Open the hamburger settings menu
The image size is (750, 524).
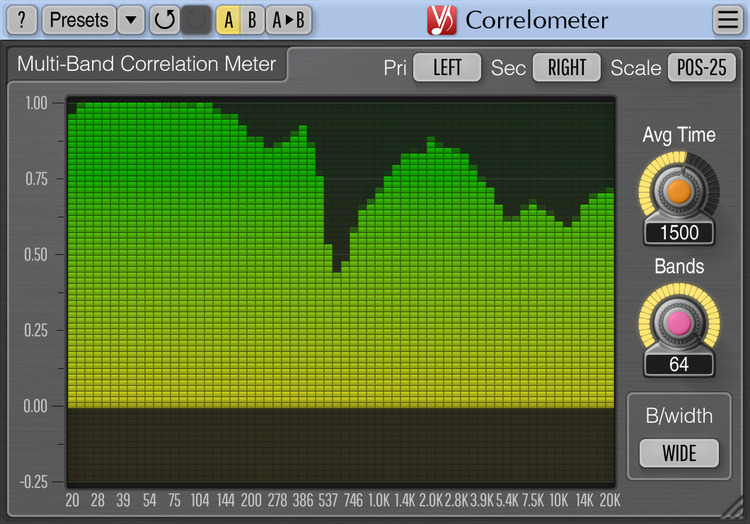728,20
